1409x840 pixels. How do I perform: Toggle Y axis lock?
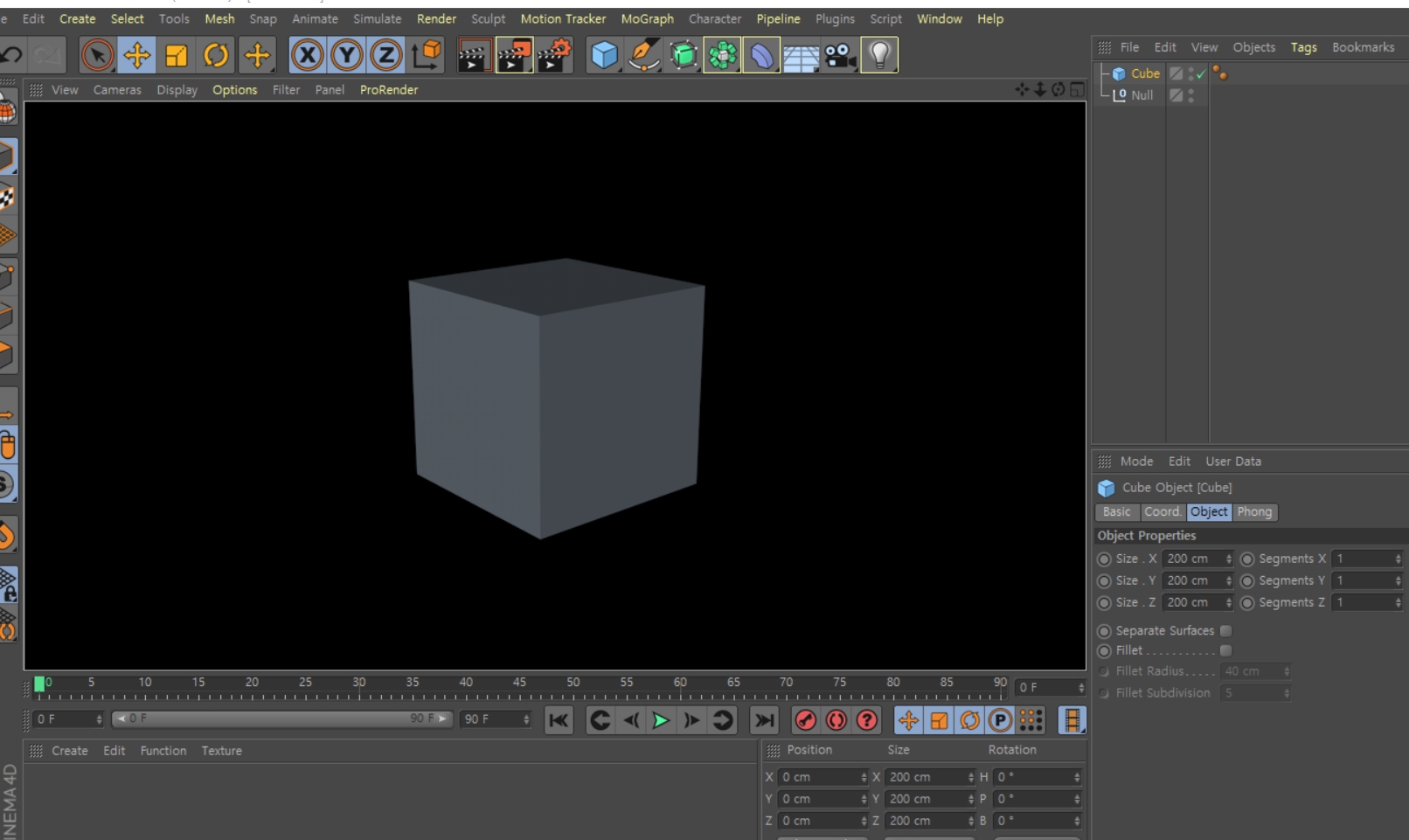(347, 56)
